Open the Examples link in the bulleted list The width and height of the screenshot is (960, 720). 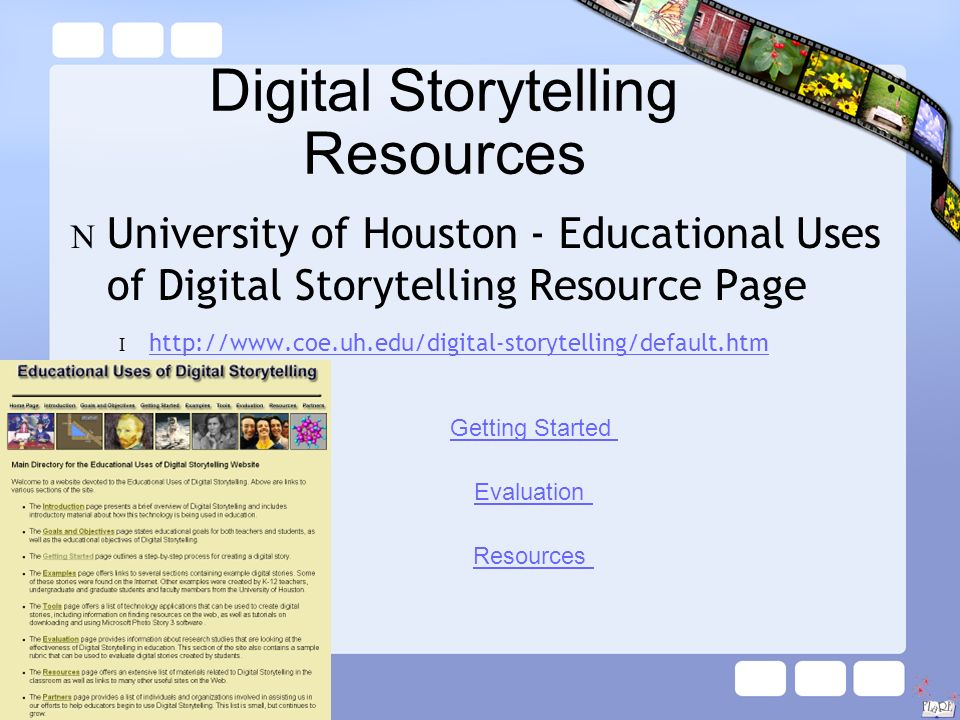pos(59,573)
